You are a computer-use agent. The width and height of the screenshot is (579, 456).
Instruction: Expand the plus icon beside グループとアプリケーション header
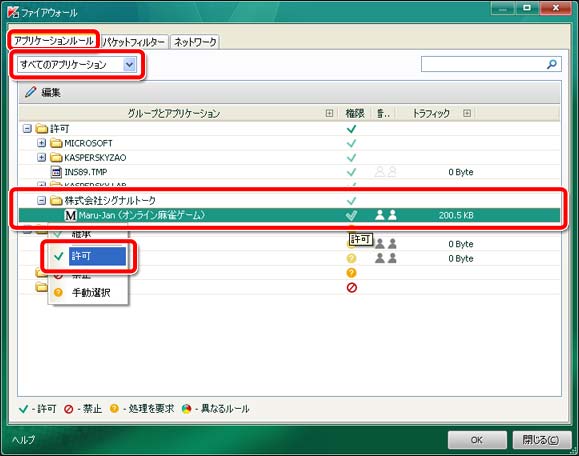329,113
